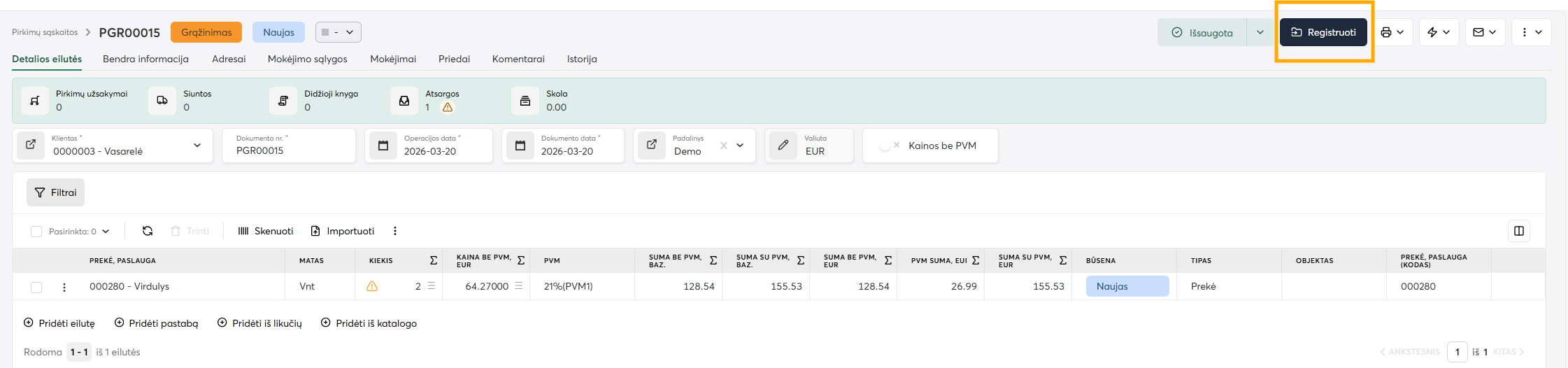Switch to the Bendra informacija tab
1568x368 pixels.
(145, 59)
